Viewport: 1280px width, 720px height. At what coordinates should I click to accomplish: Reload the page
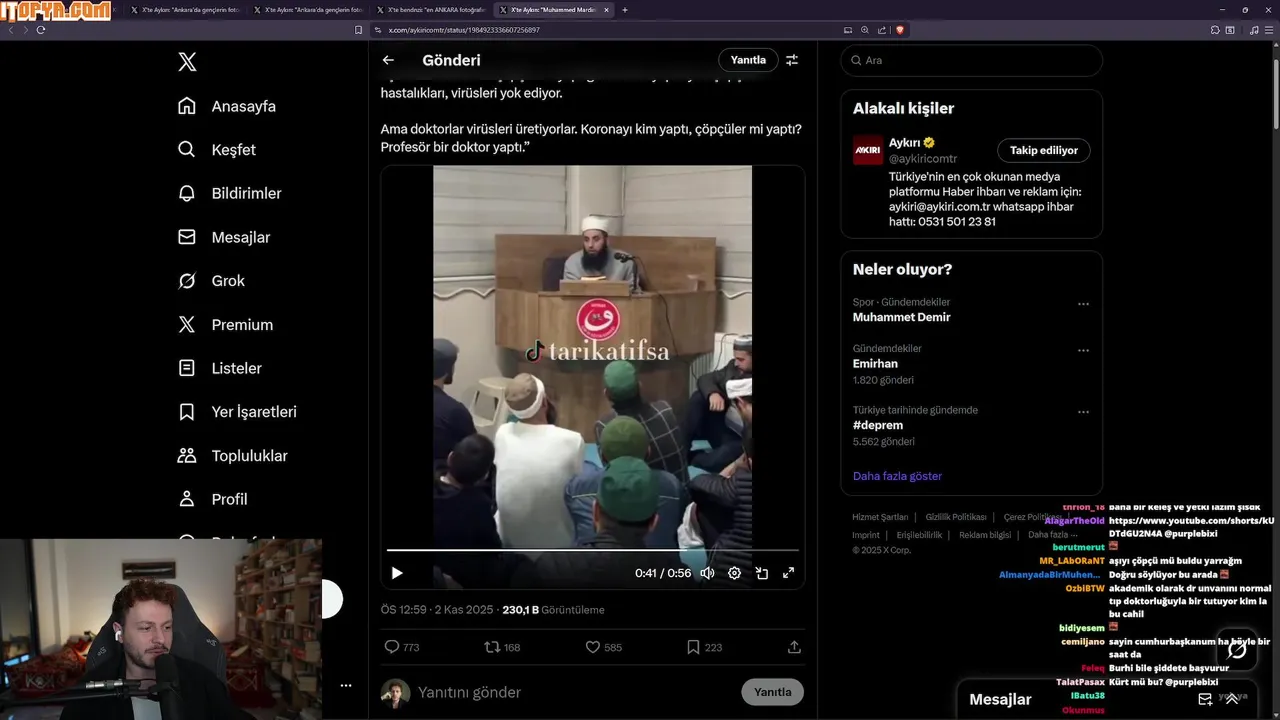coord(41,30)
